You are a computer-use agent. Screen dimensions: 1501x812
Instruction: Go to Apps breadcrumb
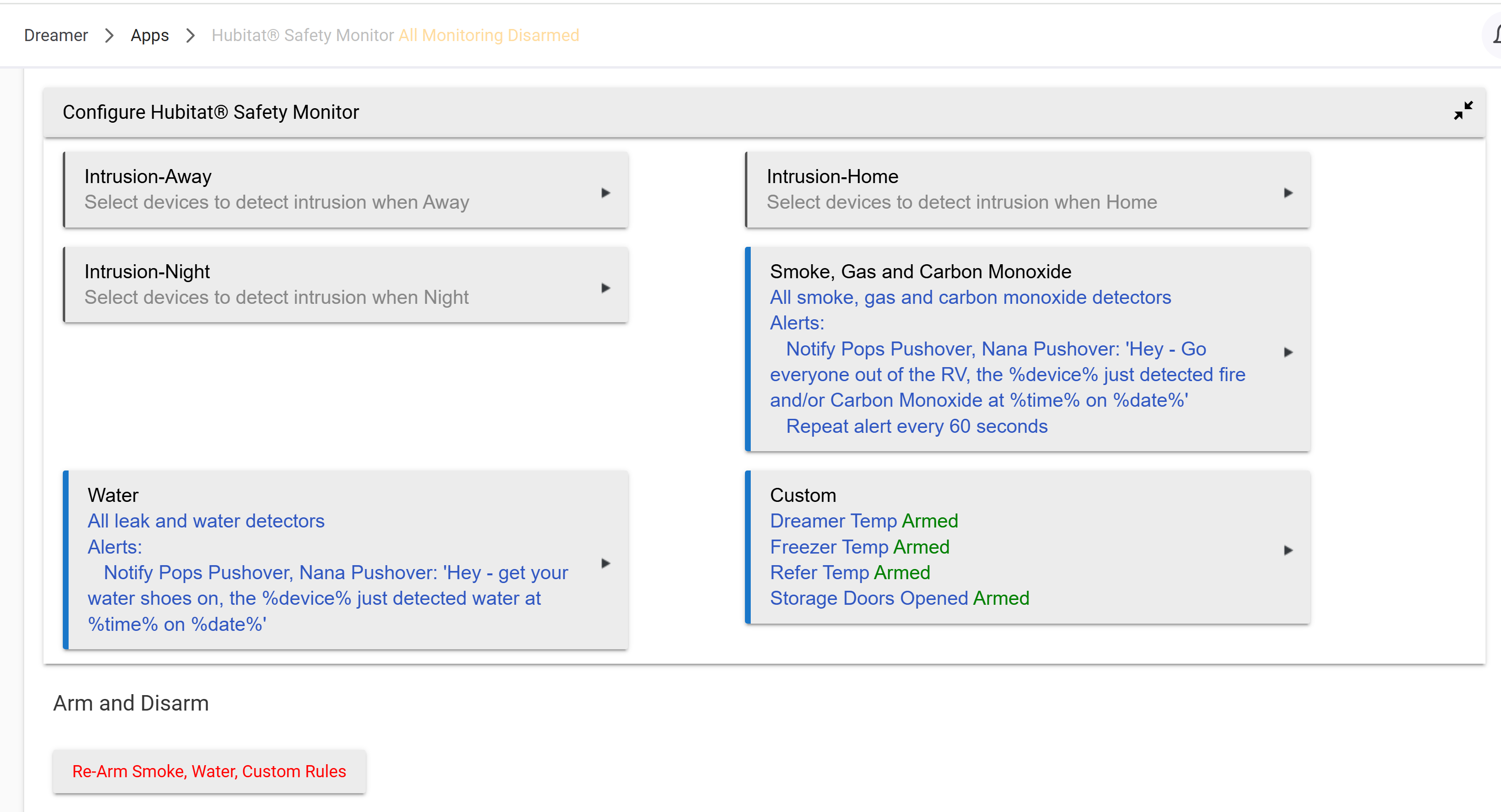(149, 36)
